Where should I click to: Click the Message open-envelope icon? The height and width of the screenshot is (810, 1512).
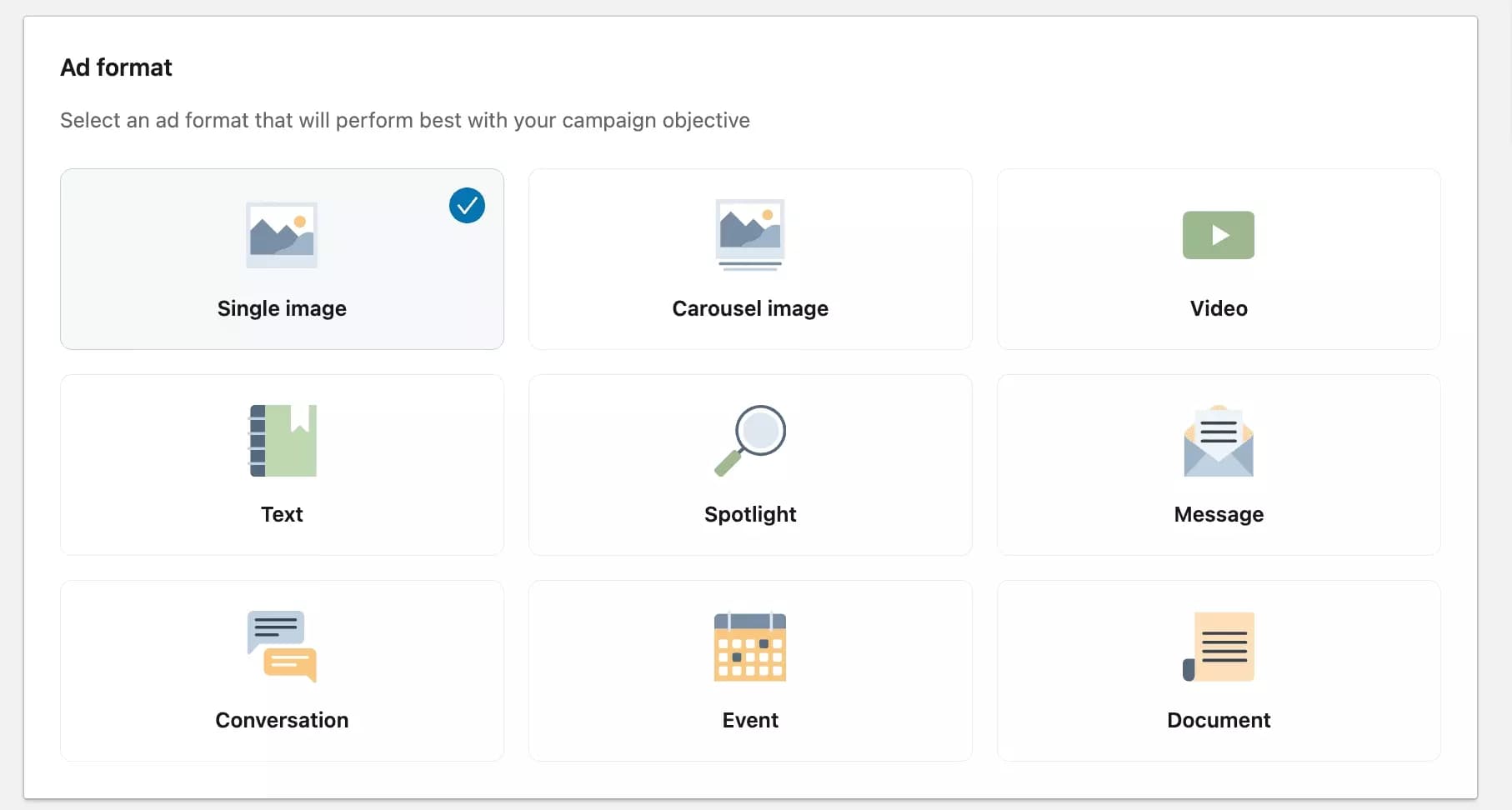1218,441
